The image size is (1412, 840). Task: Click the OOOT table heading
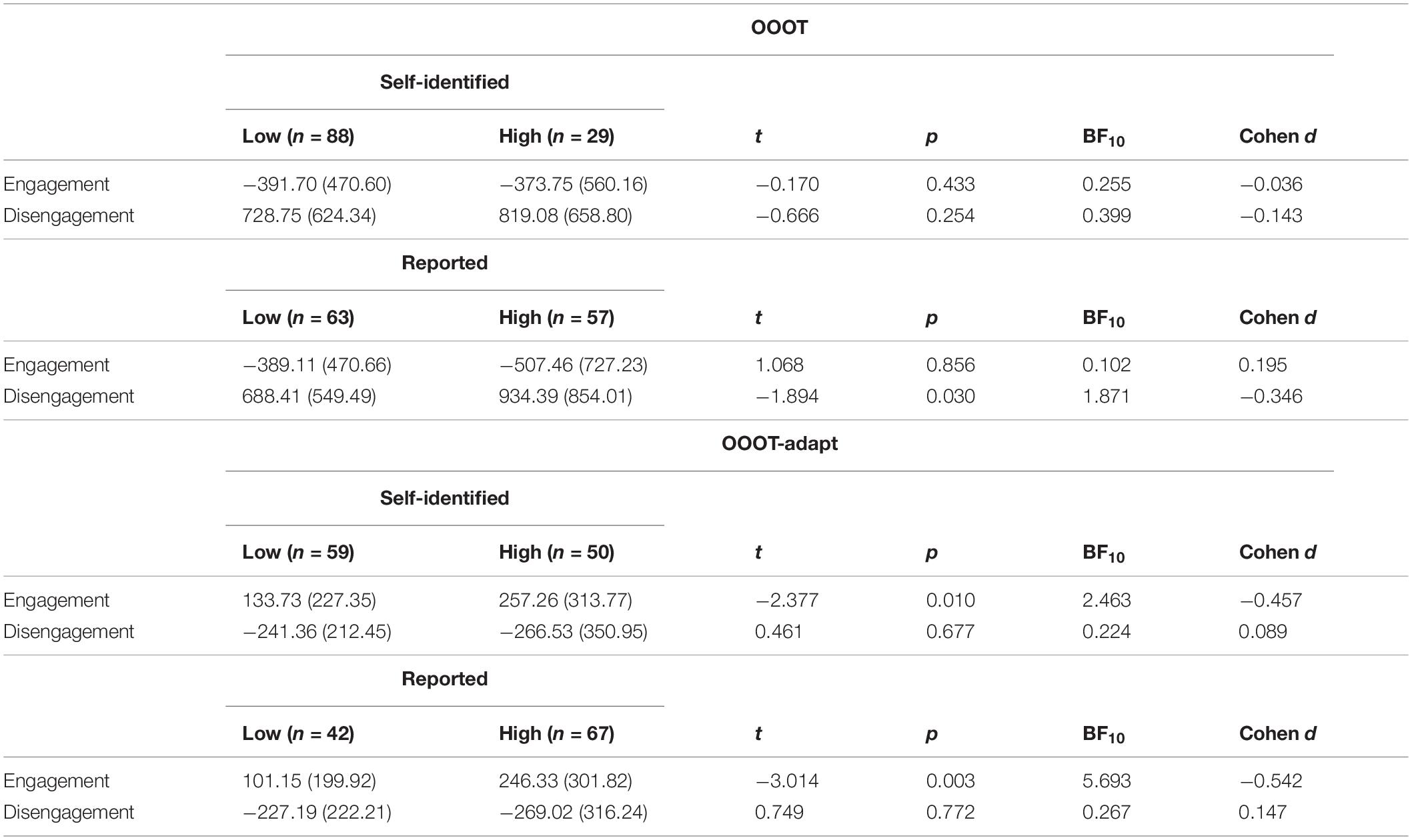779,27
